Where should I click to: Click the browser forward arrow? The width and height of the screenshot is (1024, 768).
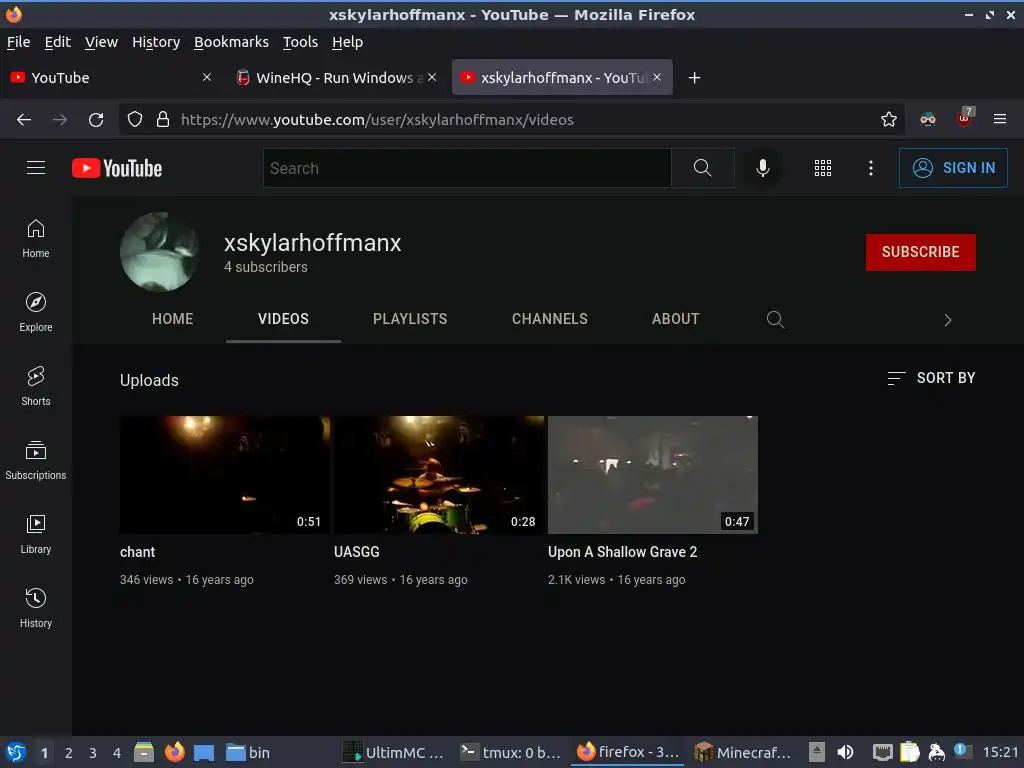[x=59, y=120]
